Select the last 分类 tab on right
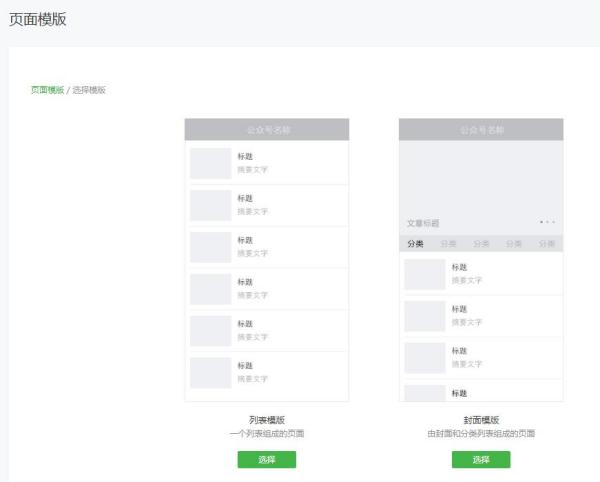This screenshot has width=600, height=482. (546, 244)
